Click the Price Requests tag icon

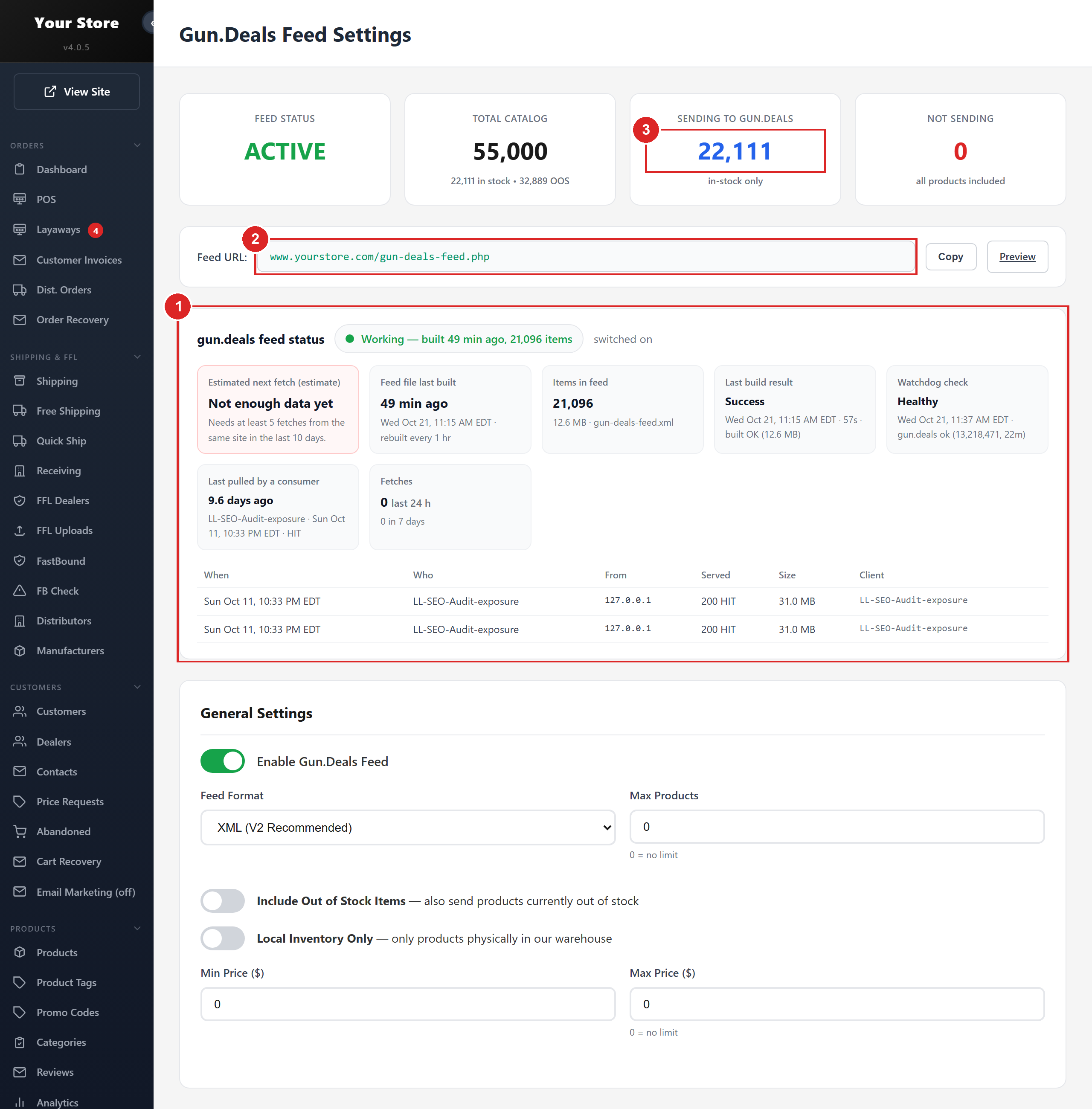pyautogui.click(x=20, y=801)
